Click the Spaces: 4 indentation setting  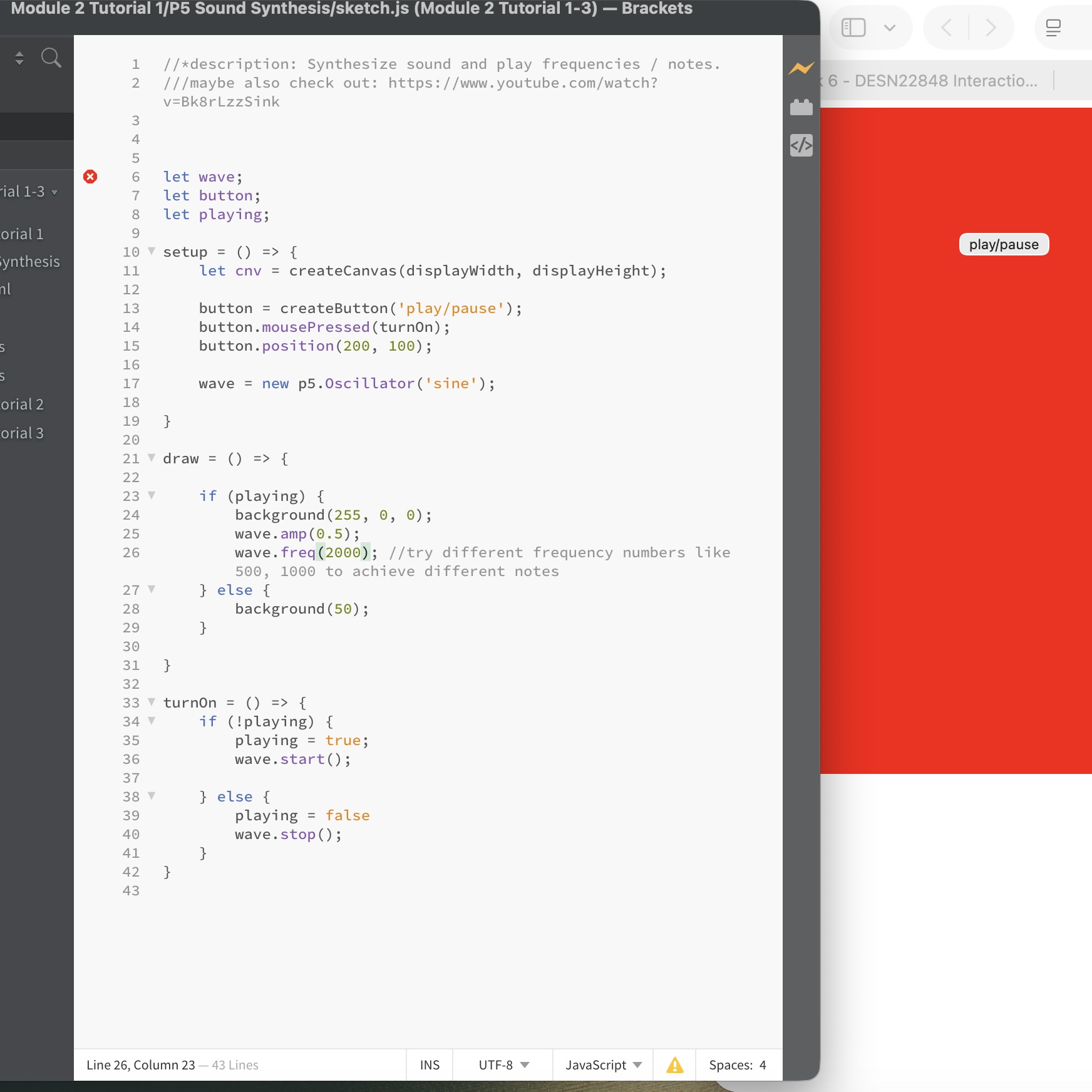(x=737, y=1065)
